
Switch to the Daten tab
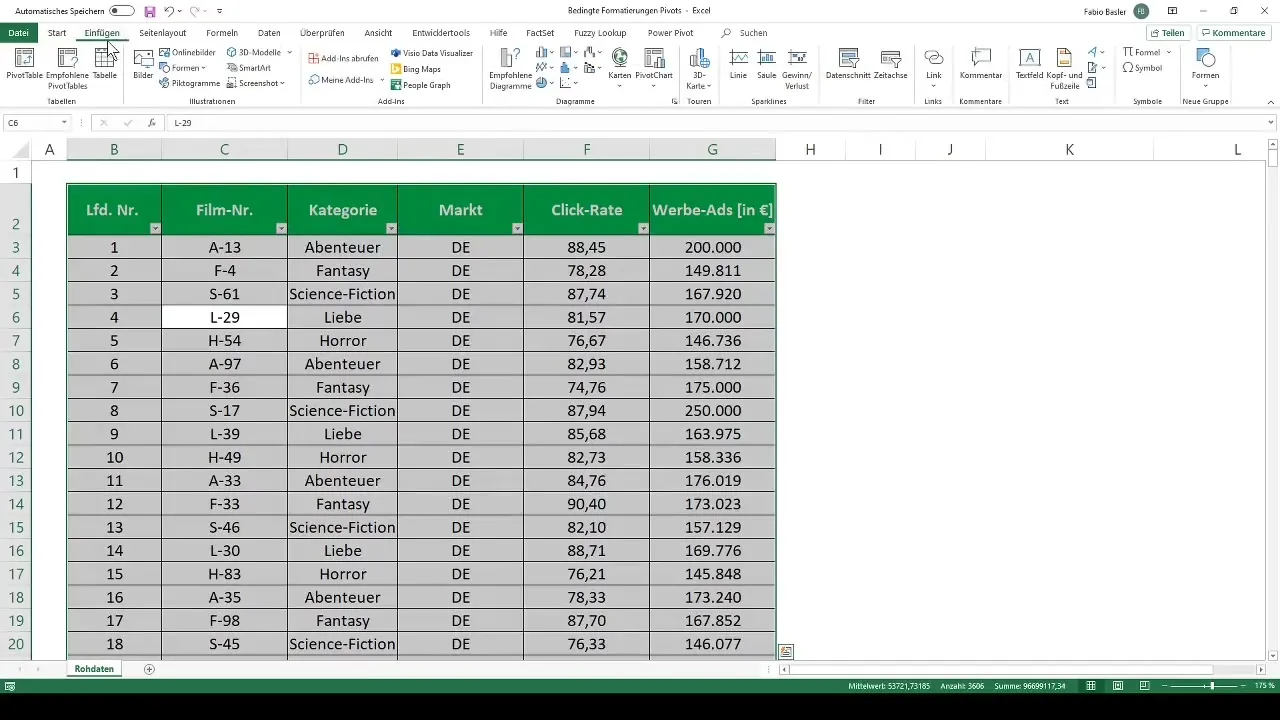coord(269,33)
